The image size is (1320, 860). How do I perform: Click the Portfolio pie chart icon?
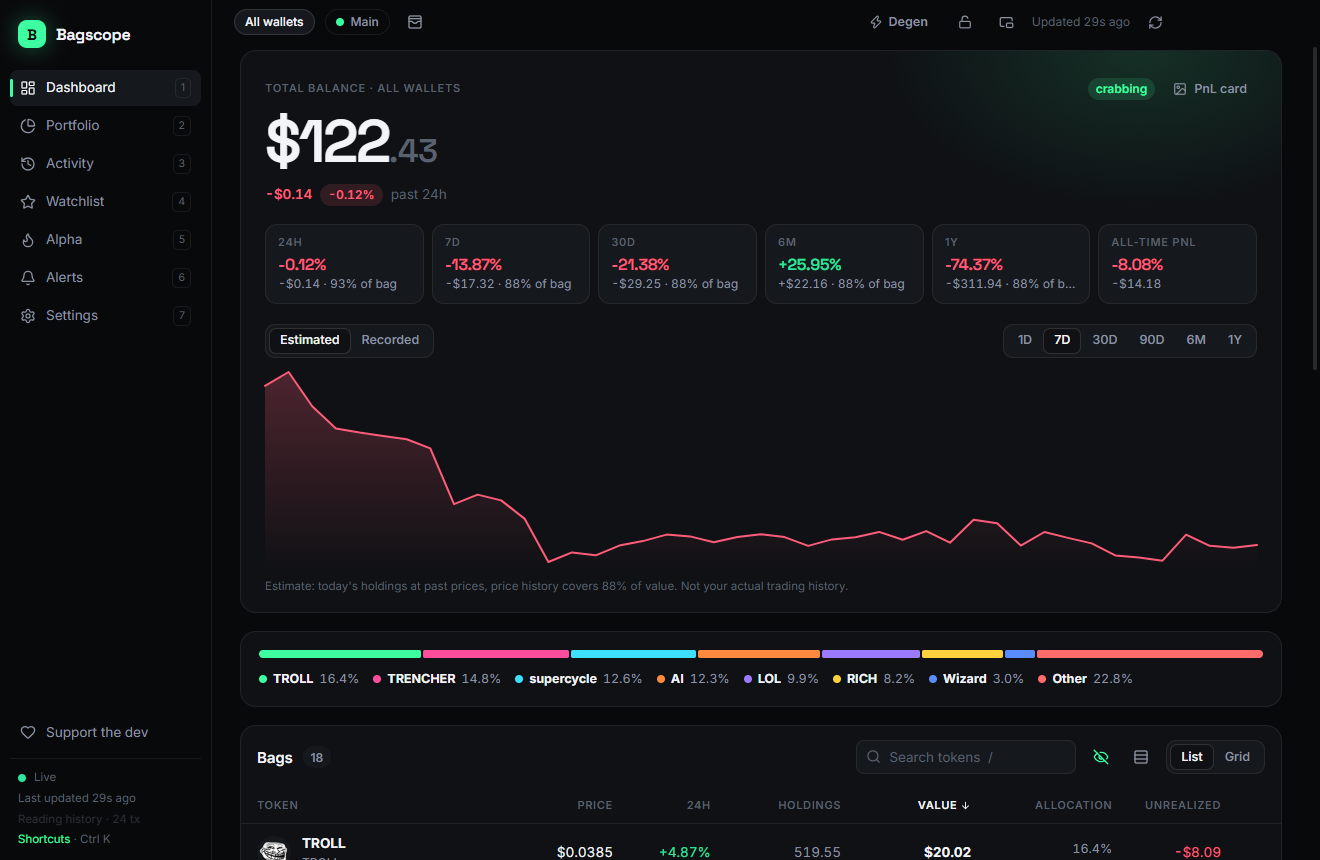pyautogui.click(x=28, y=126)
